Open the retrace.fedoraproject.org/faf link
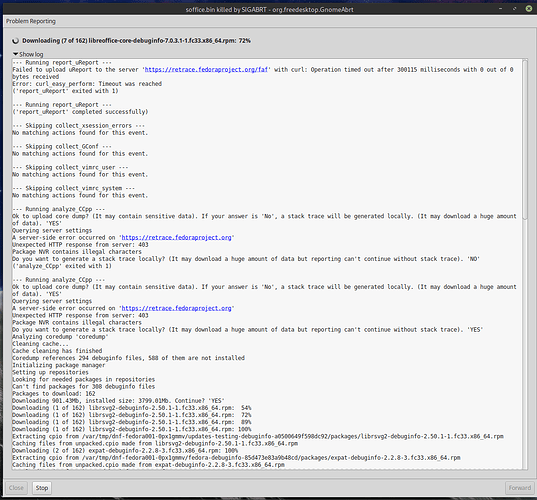Viewport: 537px width, 500px height. click(x=206, y=70)
